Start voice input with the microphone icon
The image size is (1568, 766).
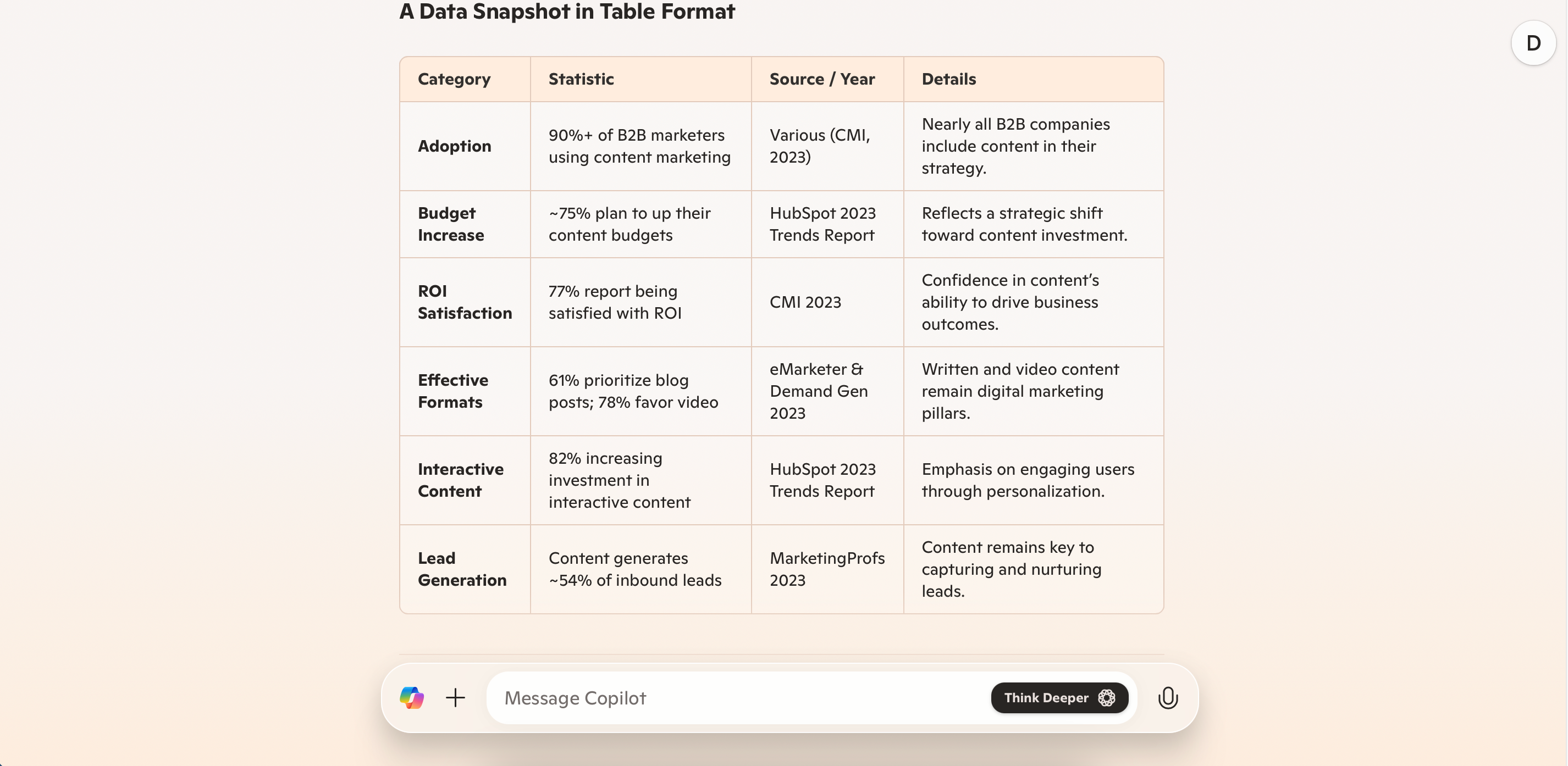point(1168,697)
